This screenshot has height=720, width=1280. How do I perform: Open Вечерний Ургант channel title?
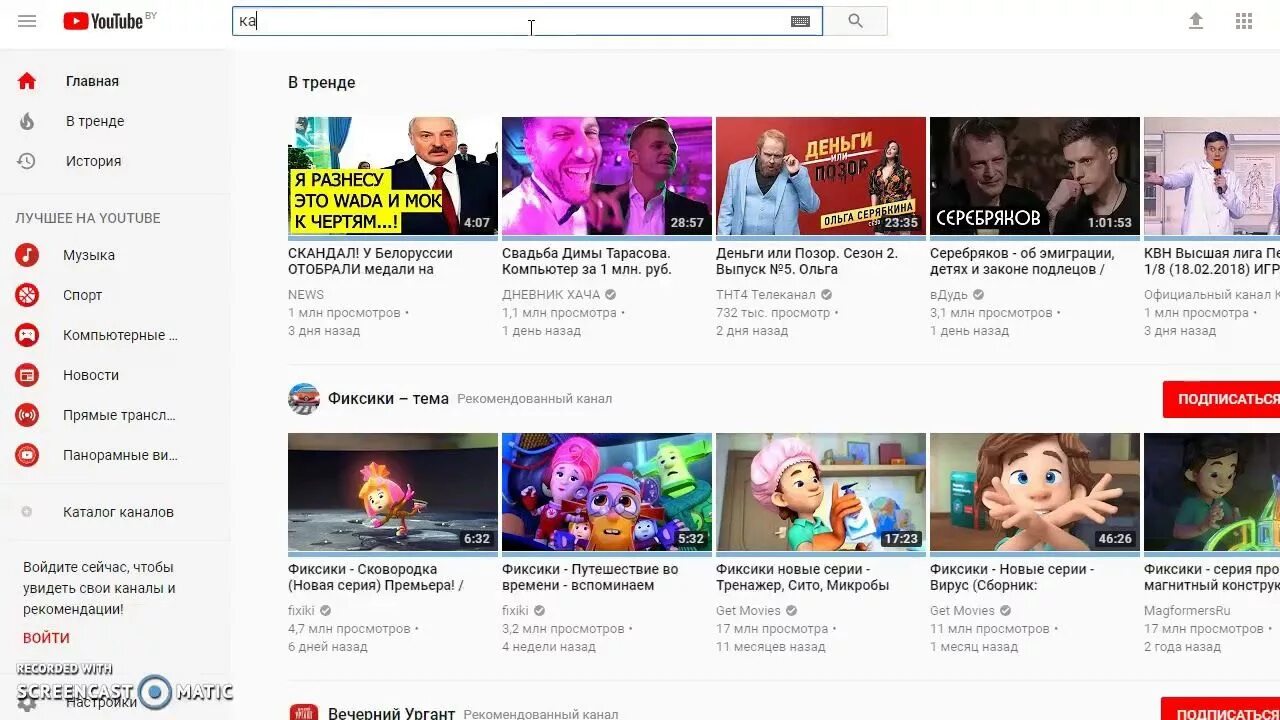(391, 714)
